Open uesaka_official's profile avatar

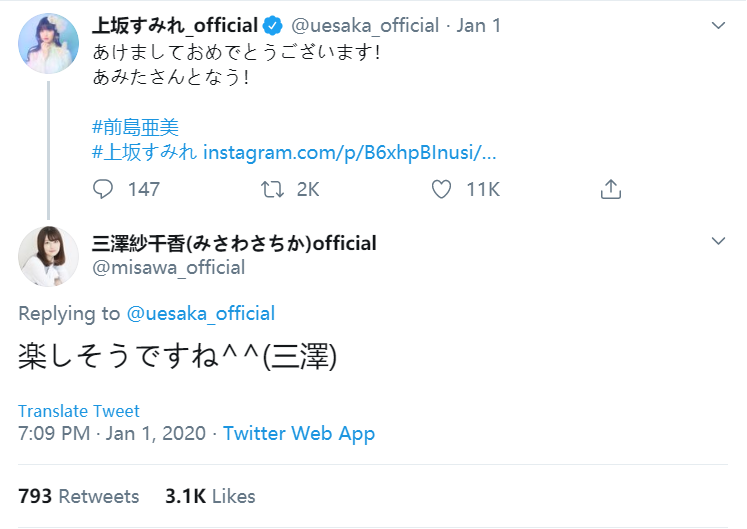point(48,43)
